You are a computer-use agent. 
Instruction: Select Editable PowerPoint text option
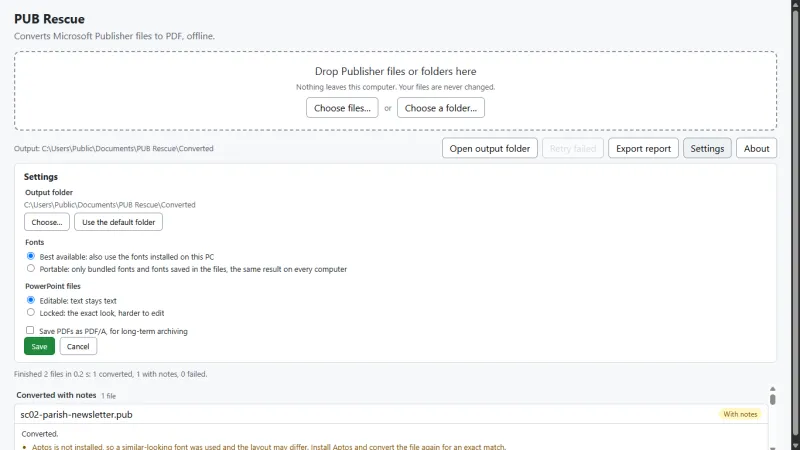pos(31,300)
